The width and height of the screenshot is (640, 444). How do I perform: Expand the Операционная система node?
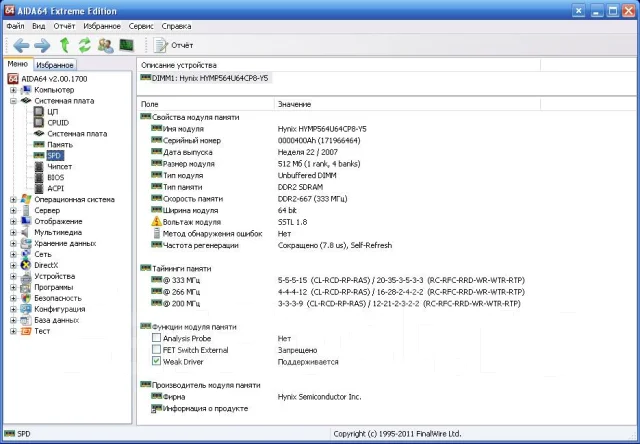[x=13, y=200]
